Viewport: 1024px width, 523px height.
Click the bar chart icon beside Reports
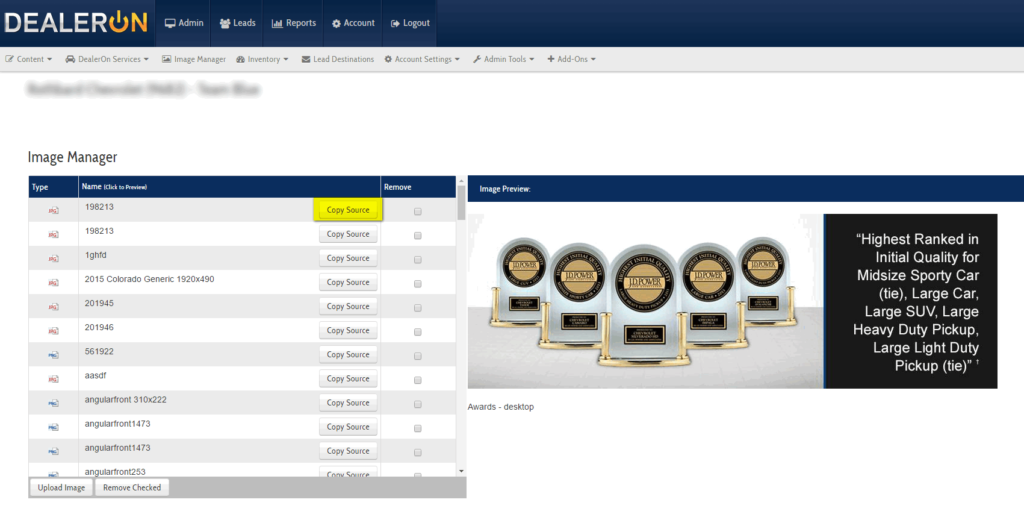[x=277, y=24]
